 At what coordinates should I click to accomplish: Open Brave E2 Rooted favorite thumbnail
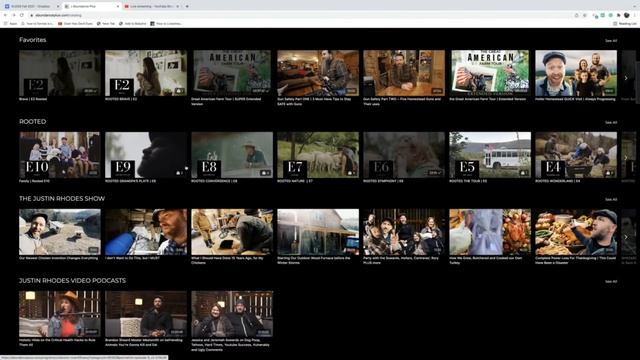[x=60, y=73]
